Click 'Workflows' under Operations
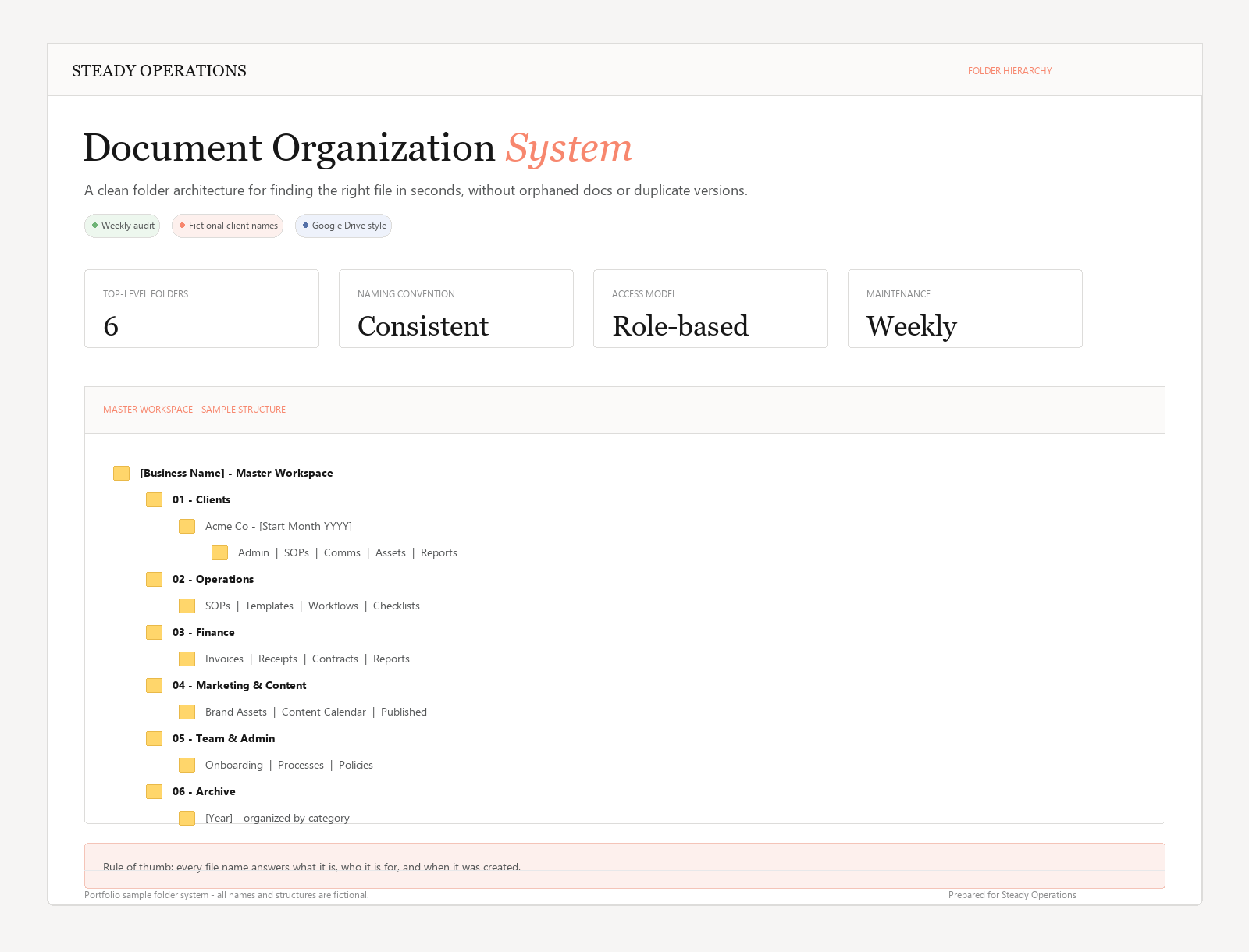The height and width of the screenshot is (952, 1249). pyautogui.click(x=333, y=606)
